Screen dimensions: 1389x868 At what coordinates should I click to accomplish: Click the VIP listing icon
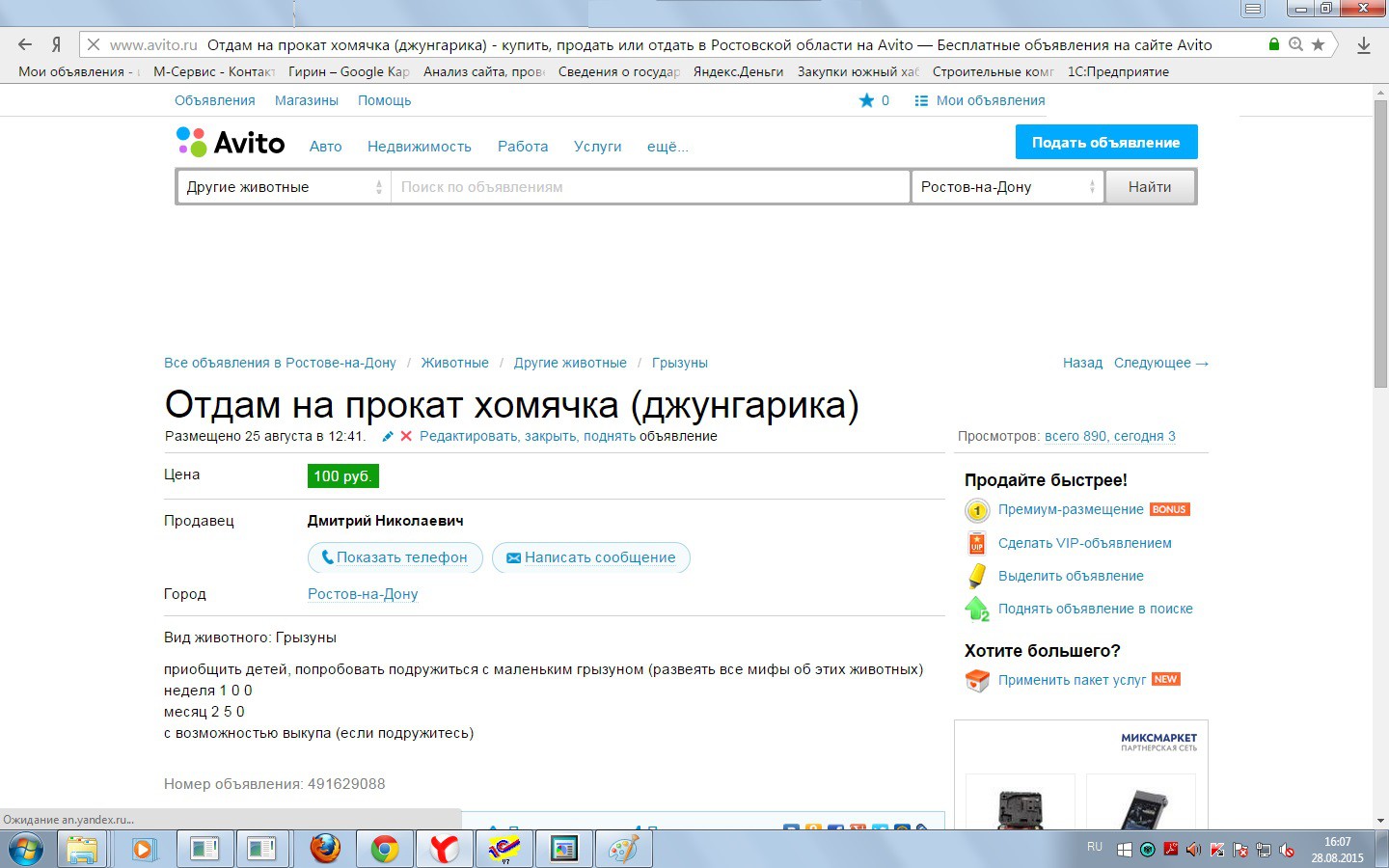pos(977,544)
